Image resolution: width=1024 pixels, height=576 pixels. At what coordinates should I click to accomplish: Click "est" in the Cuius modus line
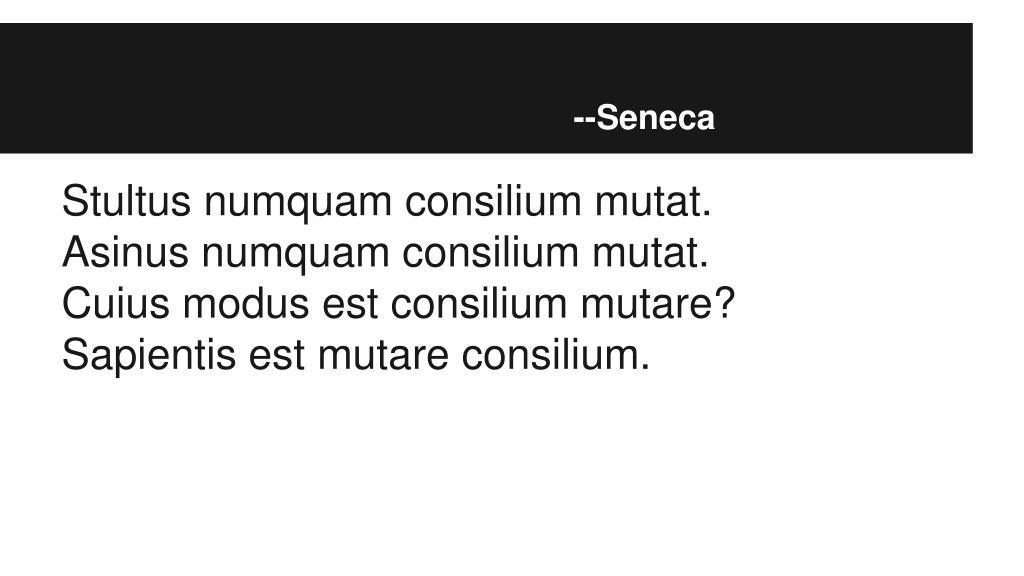point(350,304)
